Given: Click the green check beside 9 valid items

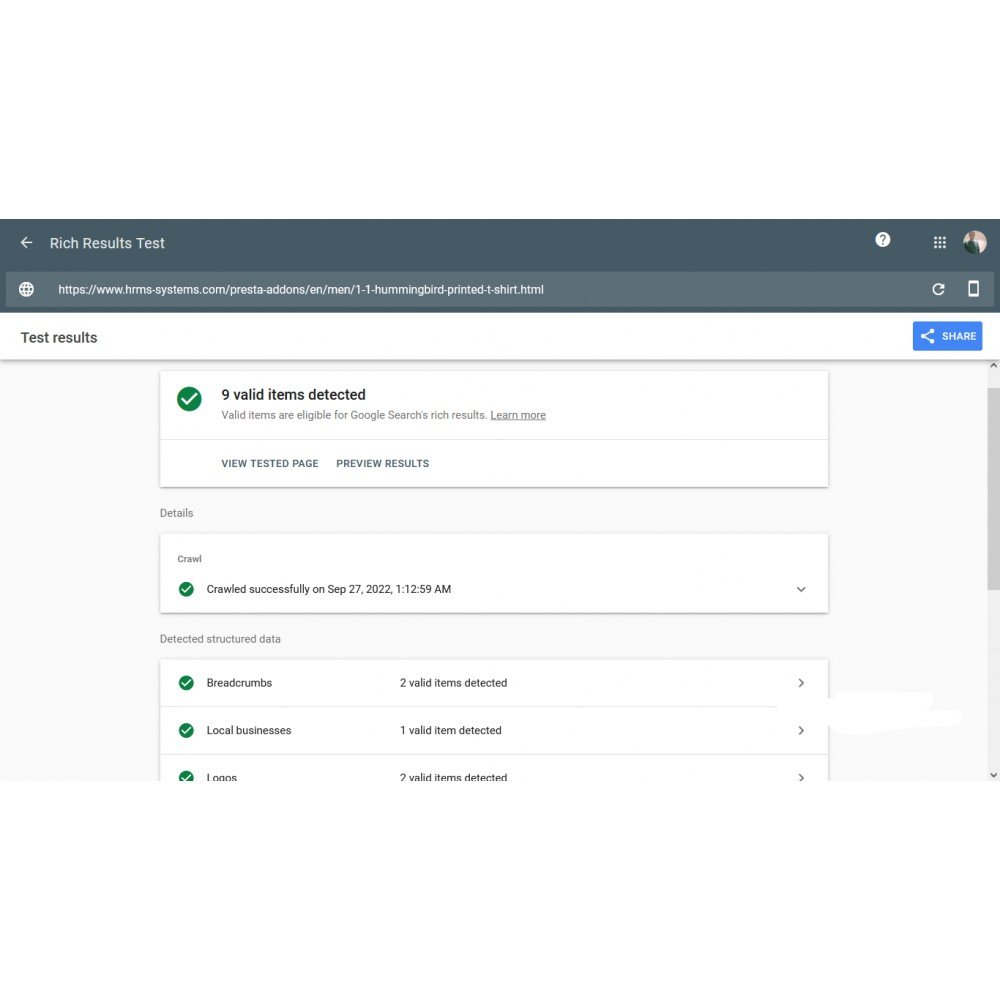Looking at the screenshot, I should tap(189, 399).
